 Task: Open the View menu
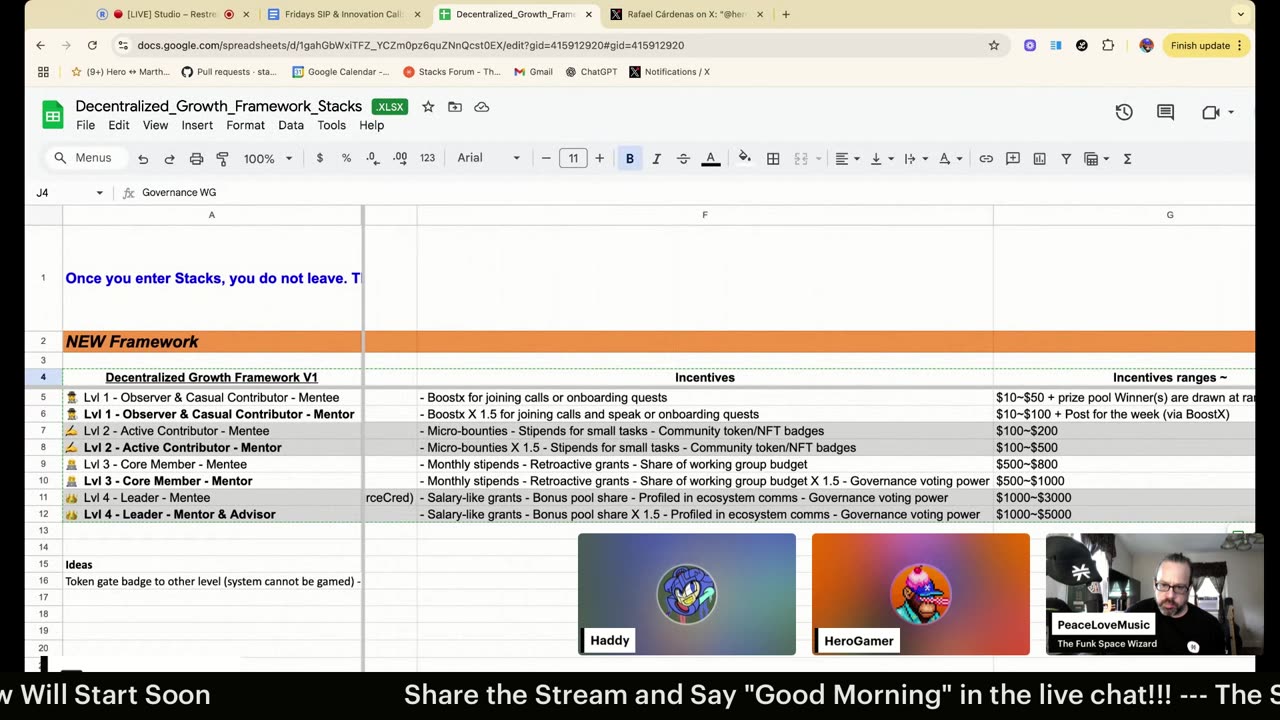pos(155,125)
